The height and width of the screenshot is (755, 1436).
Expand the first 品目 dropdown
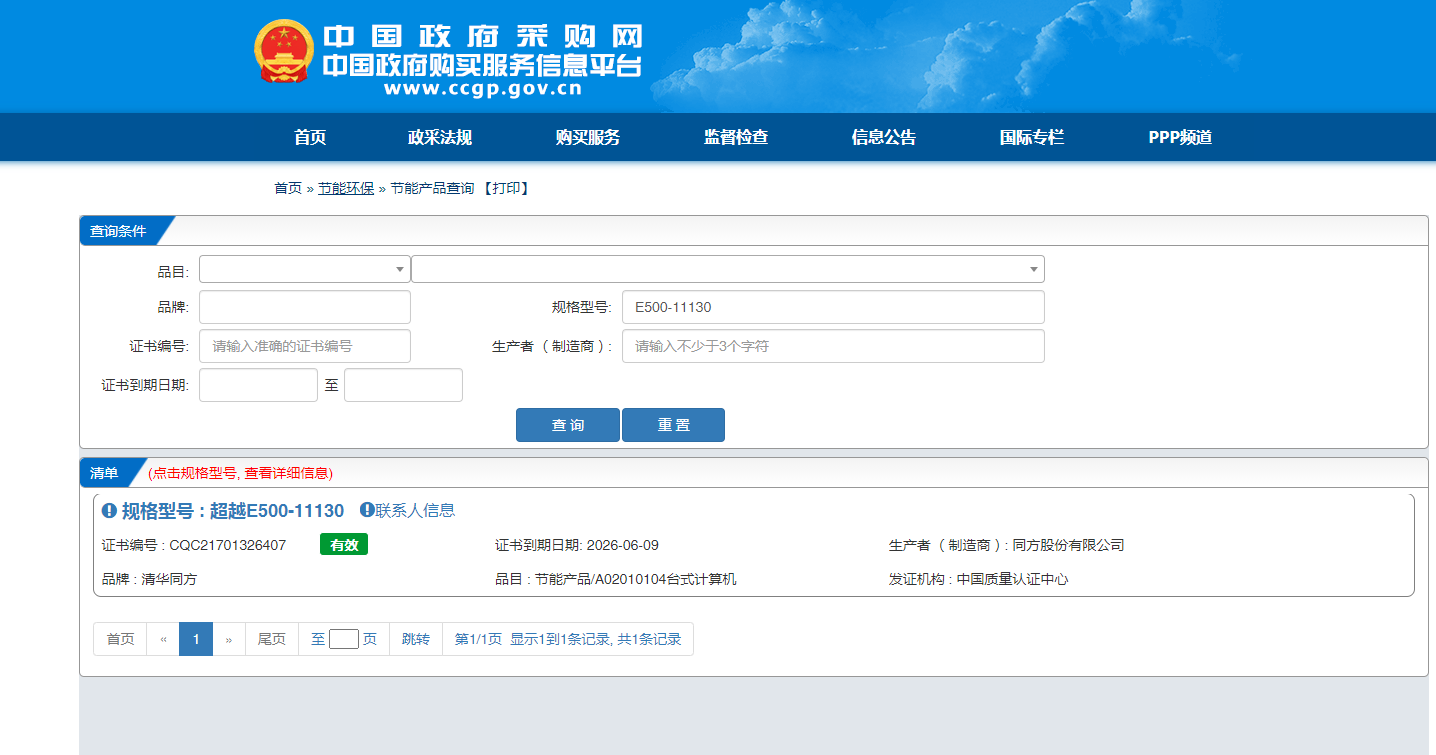point(305,269)
